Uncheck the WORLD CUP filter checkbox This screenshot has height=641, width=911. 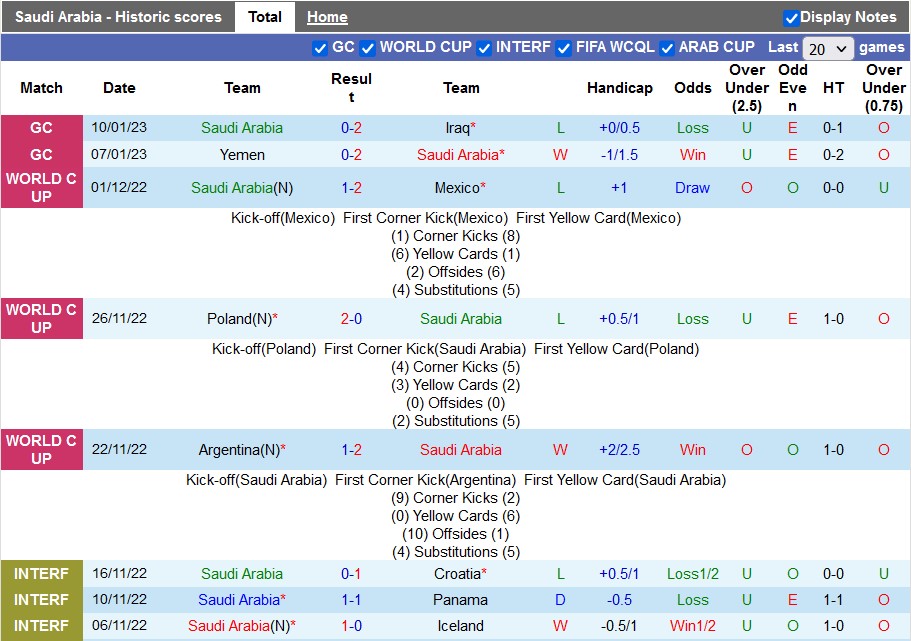tap(368, 48)
